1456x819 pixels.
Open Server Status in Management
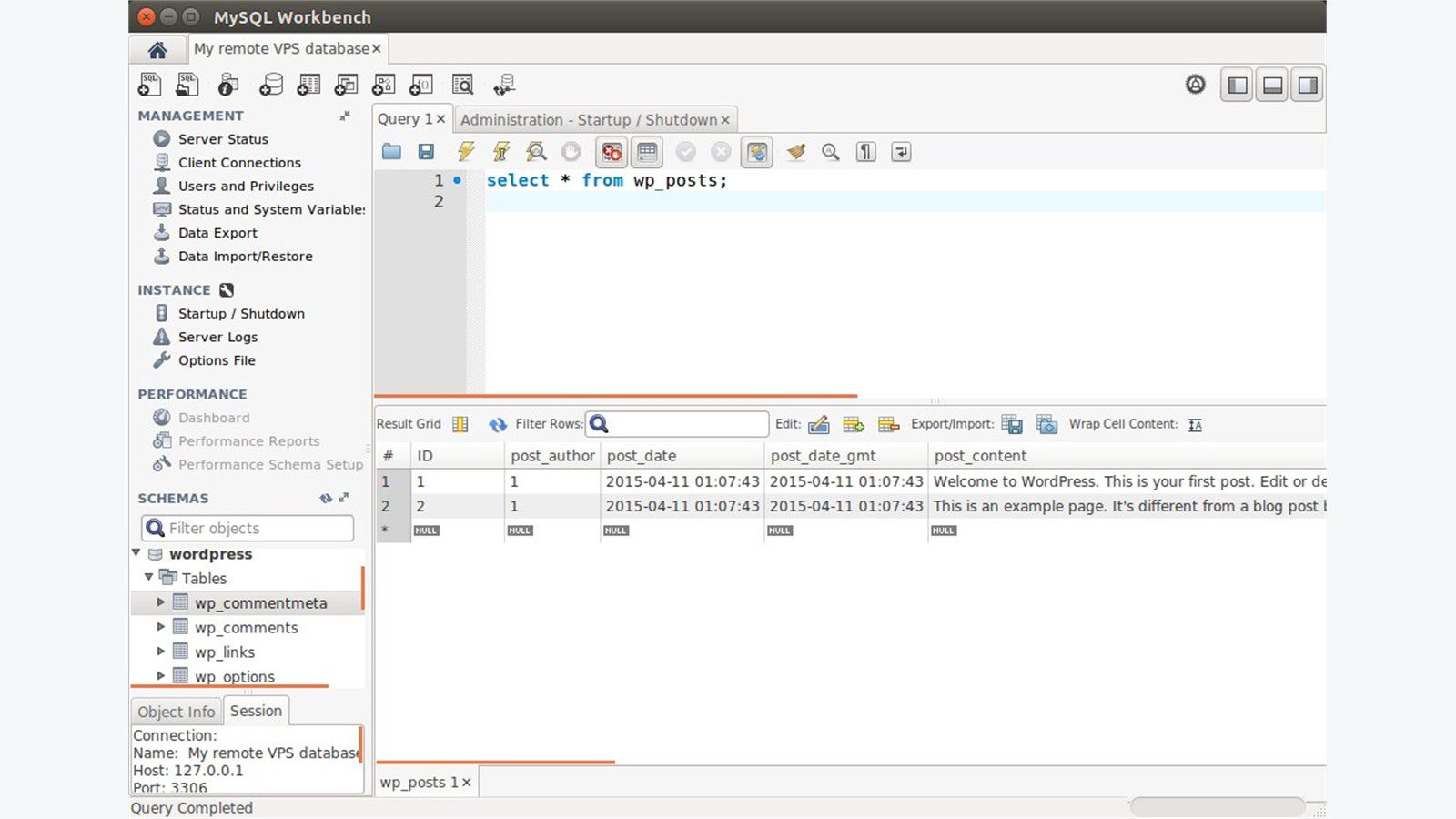point(223,139)
